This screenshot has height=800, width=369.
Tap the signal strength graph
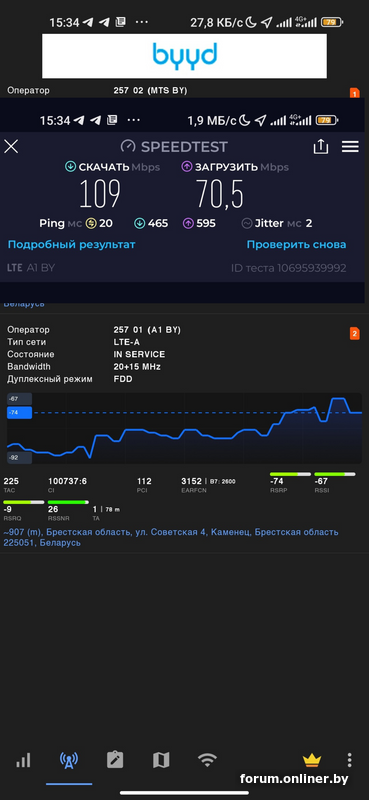click(x=184, y=429)
